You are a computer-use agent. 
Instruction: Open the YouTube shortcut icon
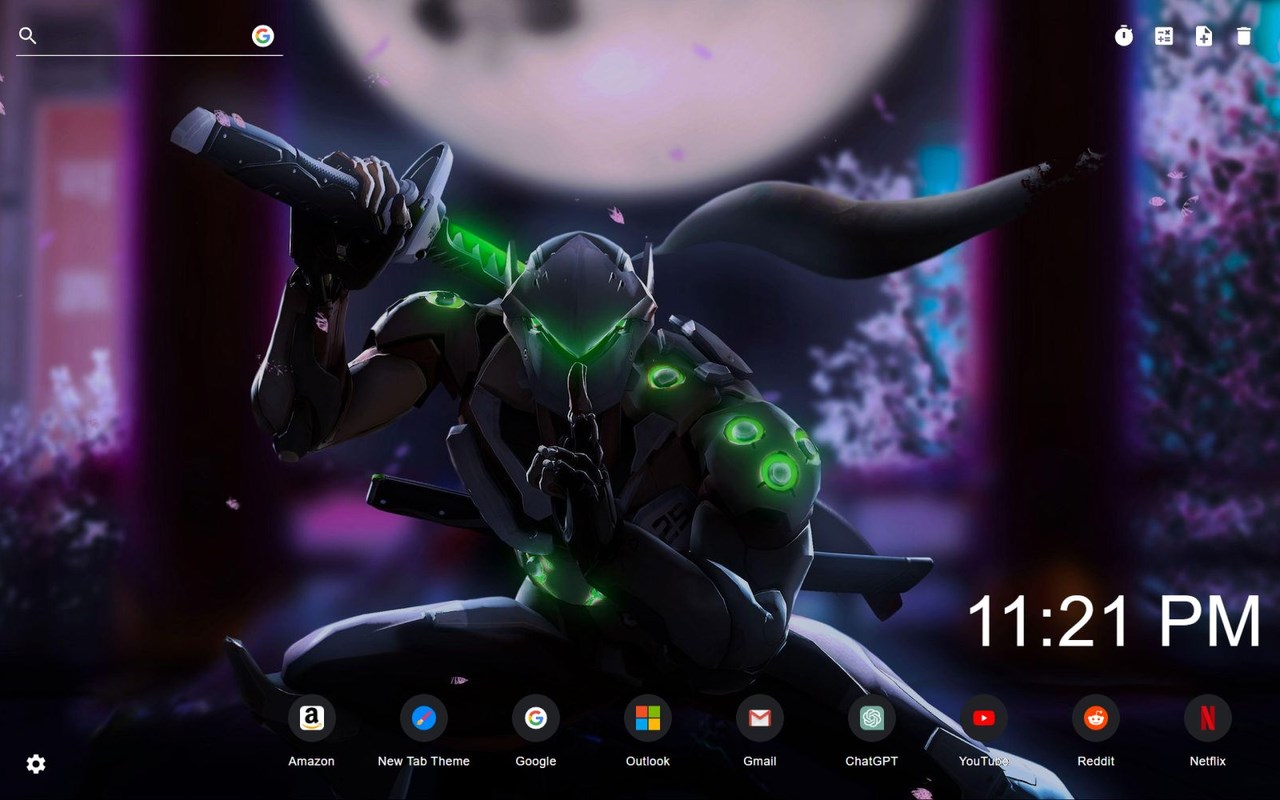click(x=983, y=717)
